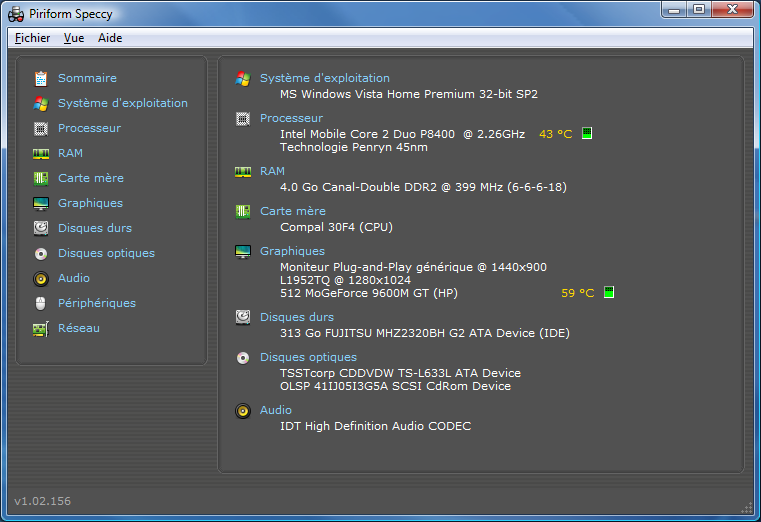Select Carte mère in the sidebar
Image resolution: width=761 pixels, height=522 pixels.
coord(91,178)
